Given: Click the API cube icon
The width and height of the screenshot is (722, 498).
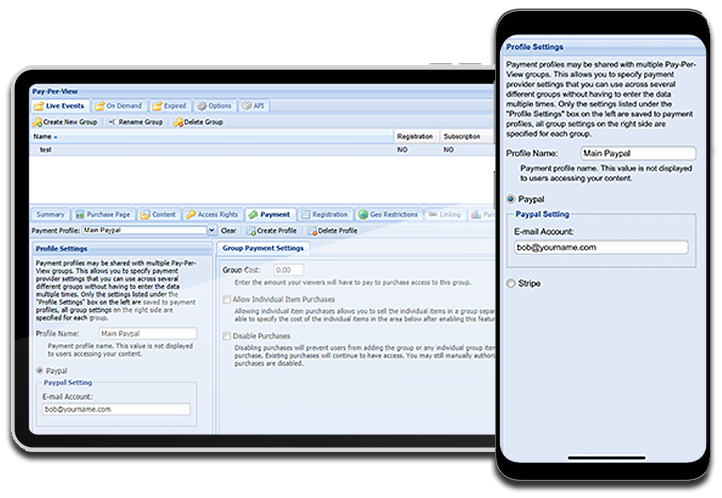Looking at the screenshot, I should point(247,106).
